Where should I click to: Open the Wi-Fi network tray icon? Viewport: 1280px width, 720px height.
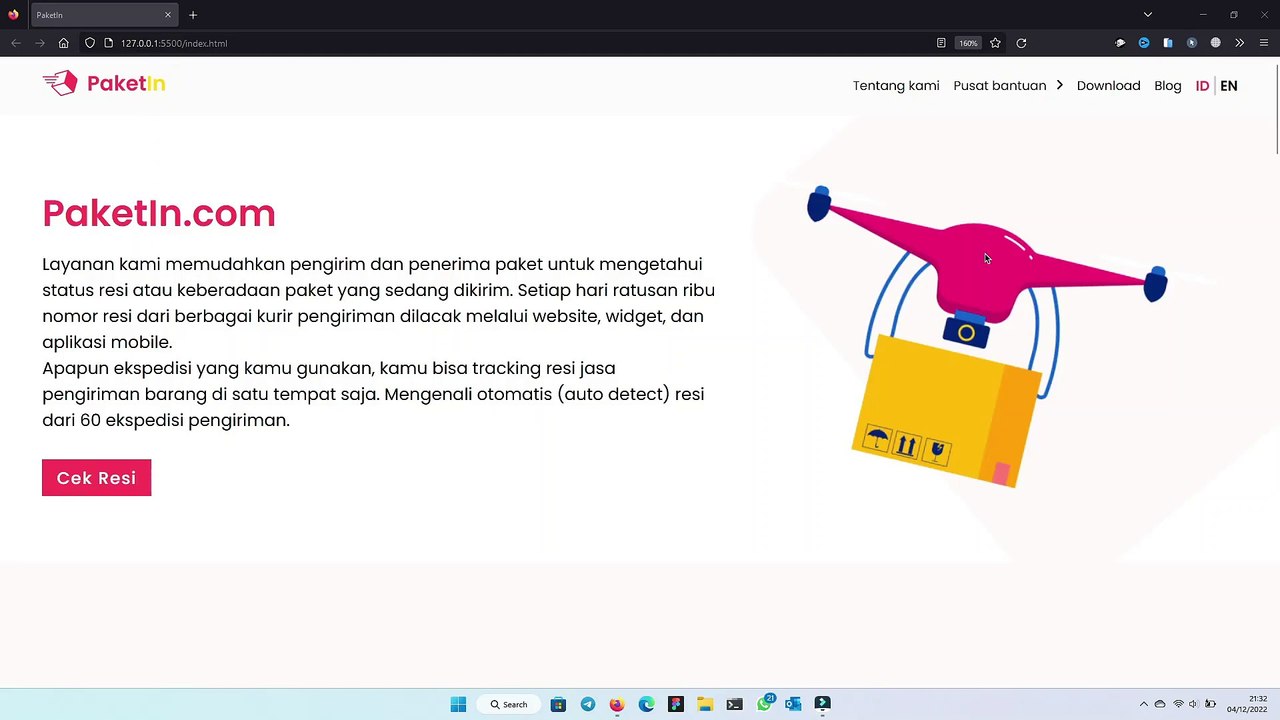[x=1178, y=704]
